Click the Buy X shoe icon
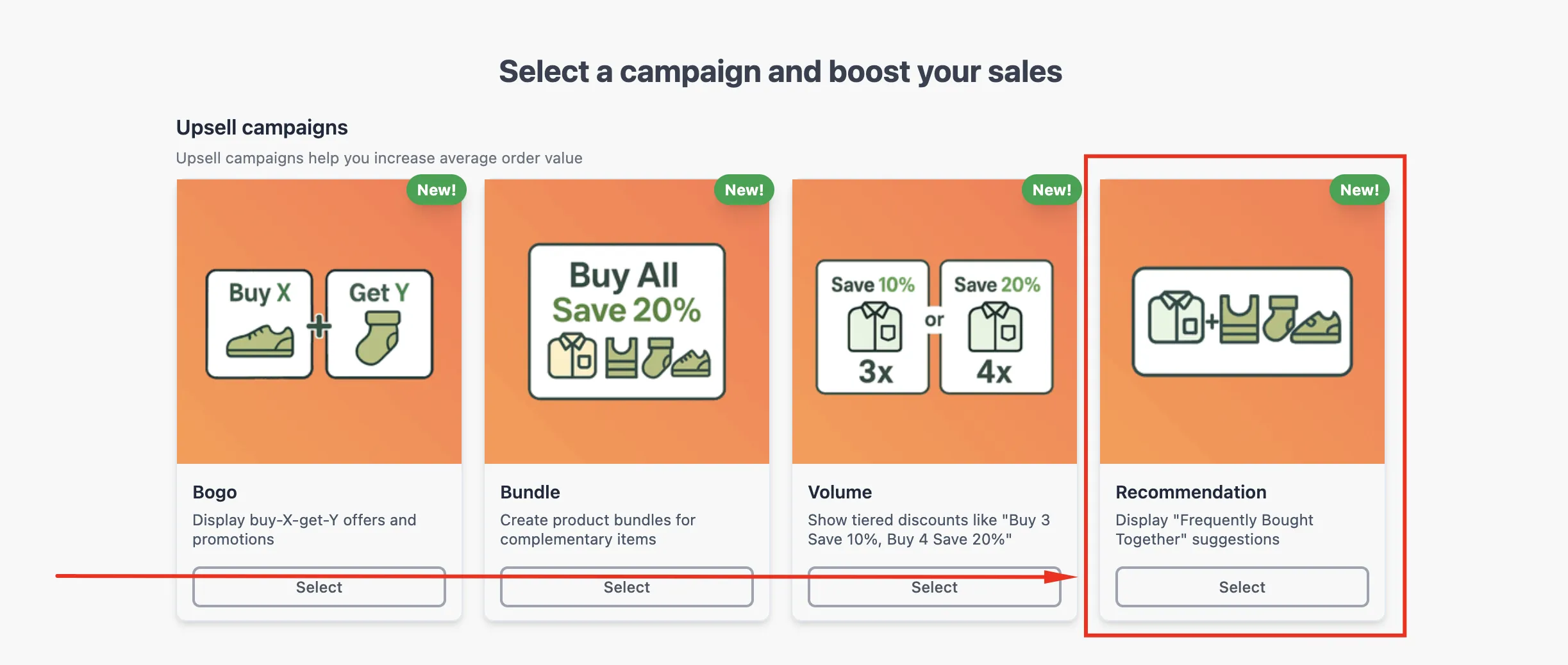Image resolution: width=1568 pixels, height=665 pixels. point(260,341)
